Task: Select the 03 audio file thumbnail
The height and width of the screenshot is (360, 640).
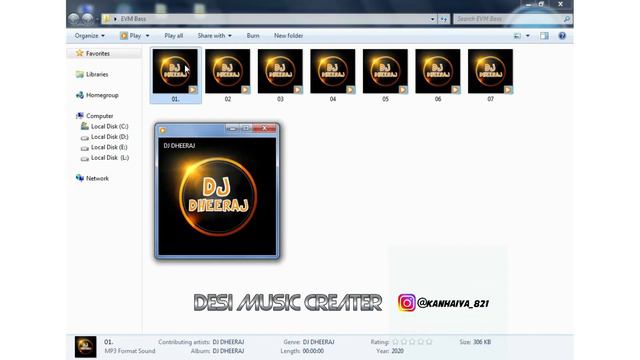Action: (280, 71)
